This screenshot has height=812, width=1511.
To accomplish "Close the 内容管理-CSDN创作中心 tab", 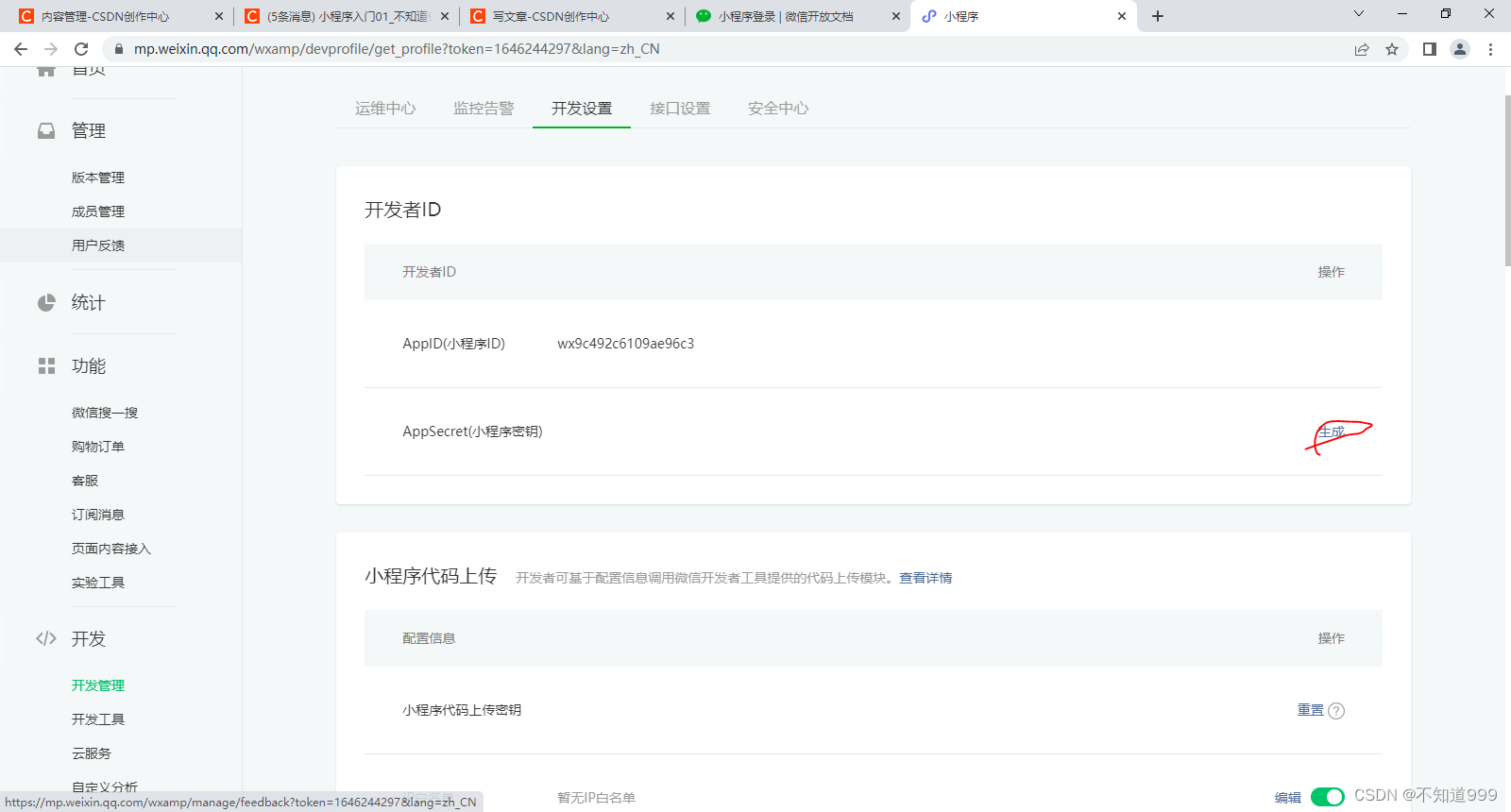I will click(x=219, y=16).
